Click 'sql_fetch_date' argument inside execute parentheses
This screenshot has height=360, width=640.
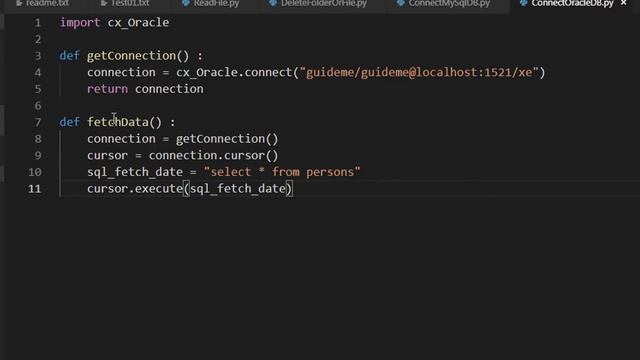(x=238, y=189)
